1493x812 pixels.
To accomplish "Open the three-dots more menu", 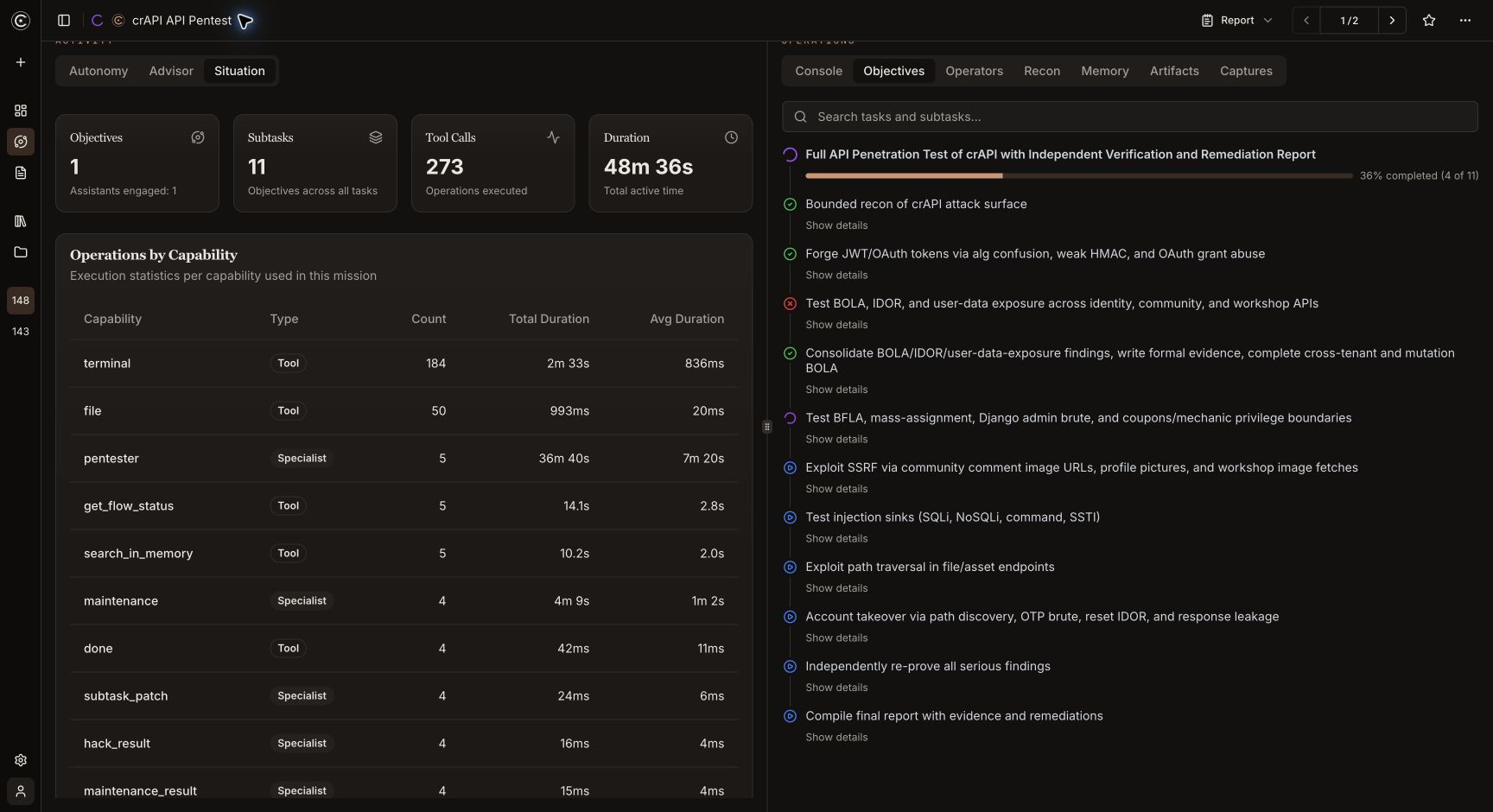I will click(1465, 20).
